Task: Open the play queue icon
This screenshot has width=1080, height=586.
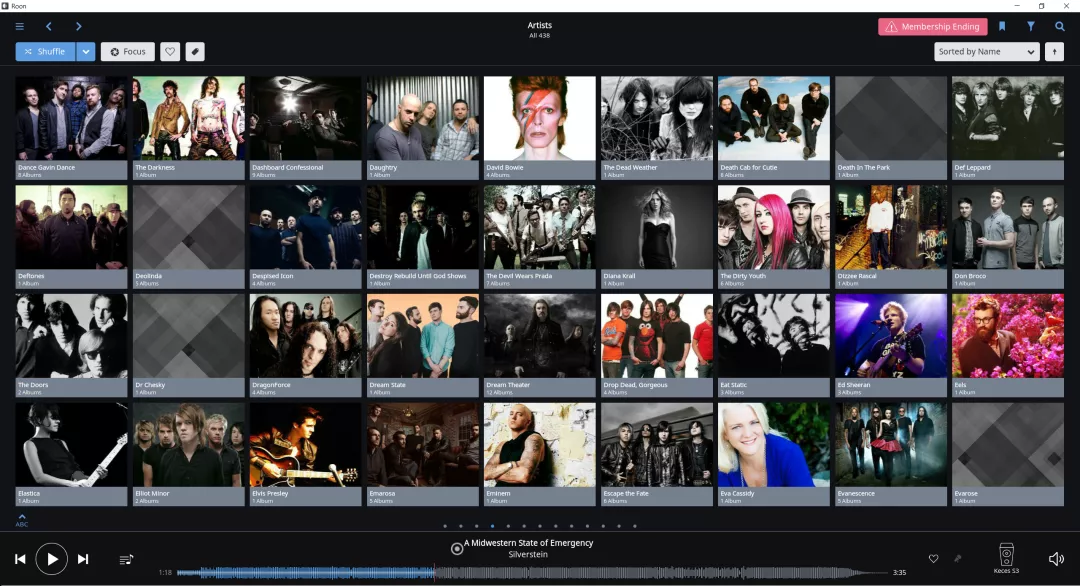Action: [x=126, y=559]
